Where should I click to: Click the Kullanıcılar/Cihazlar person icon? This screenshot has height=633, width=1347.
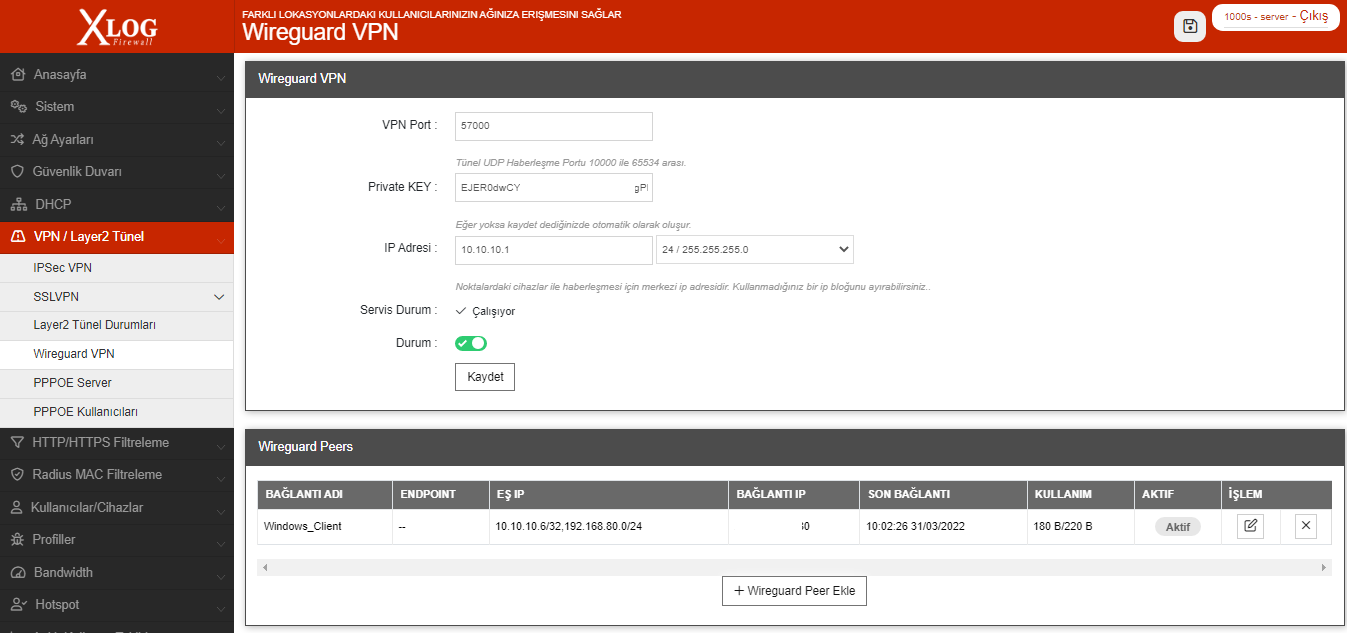[x=17, y=508]
